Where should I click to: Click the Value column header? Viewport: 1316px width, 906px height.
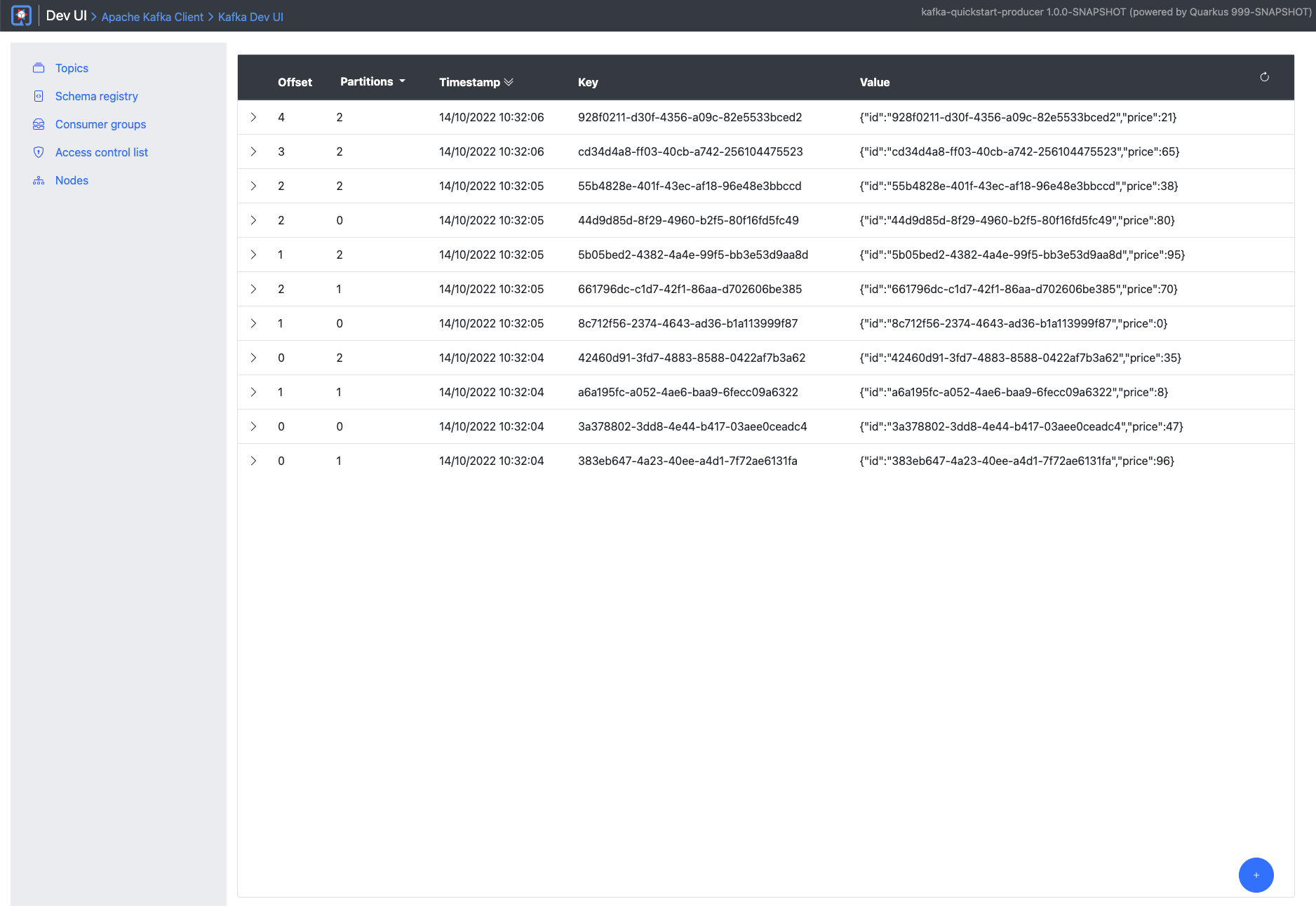pos(874,82)
